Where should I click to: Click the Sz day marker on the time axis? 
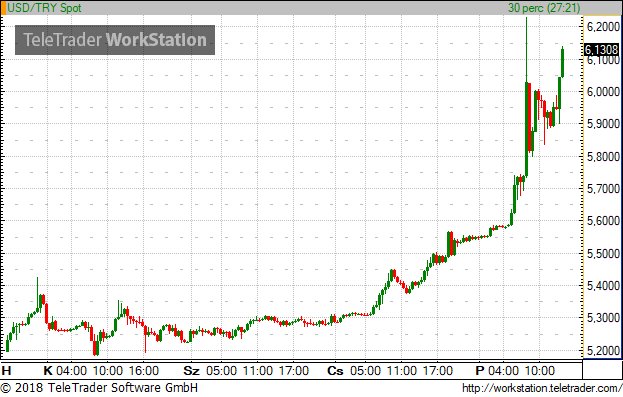tap(191, 371)
